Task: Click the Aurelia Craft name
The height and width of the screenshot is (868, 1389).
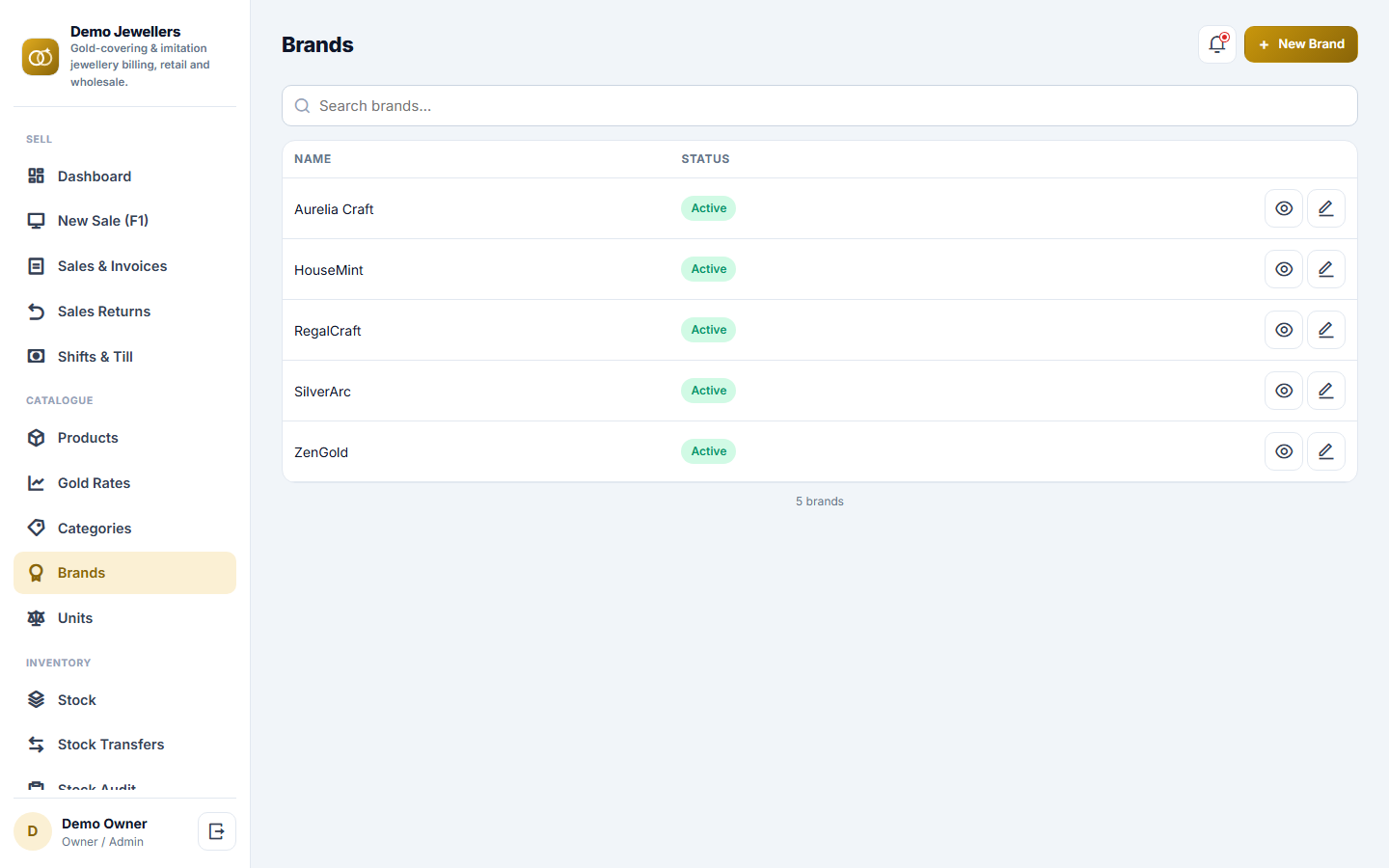Action: [x=334, y=209]
